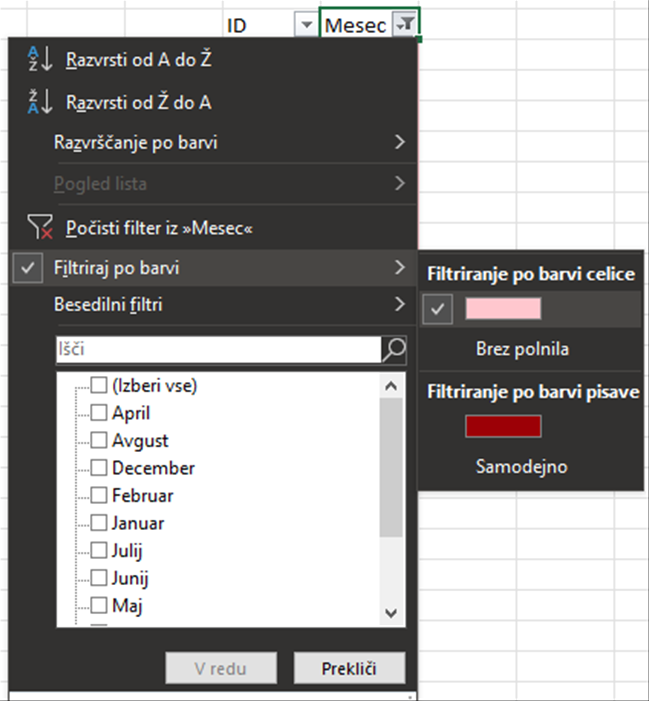Click in the Išči search field
The width and height of the screenshot is (649, 701).
coord(219,349)
